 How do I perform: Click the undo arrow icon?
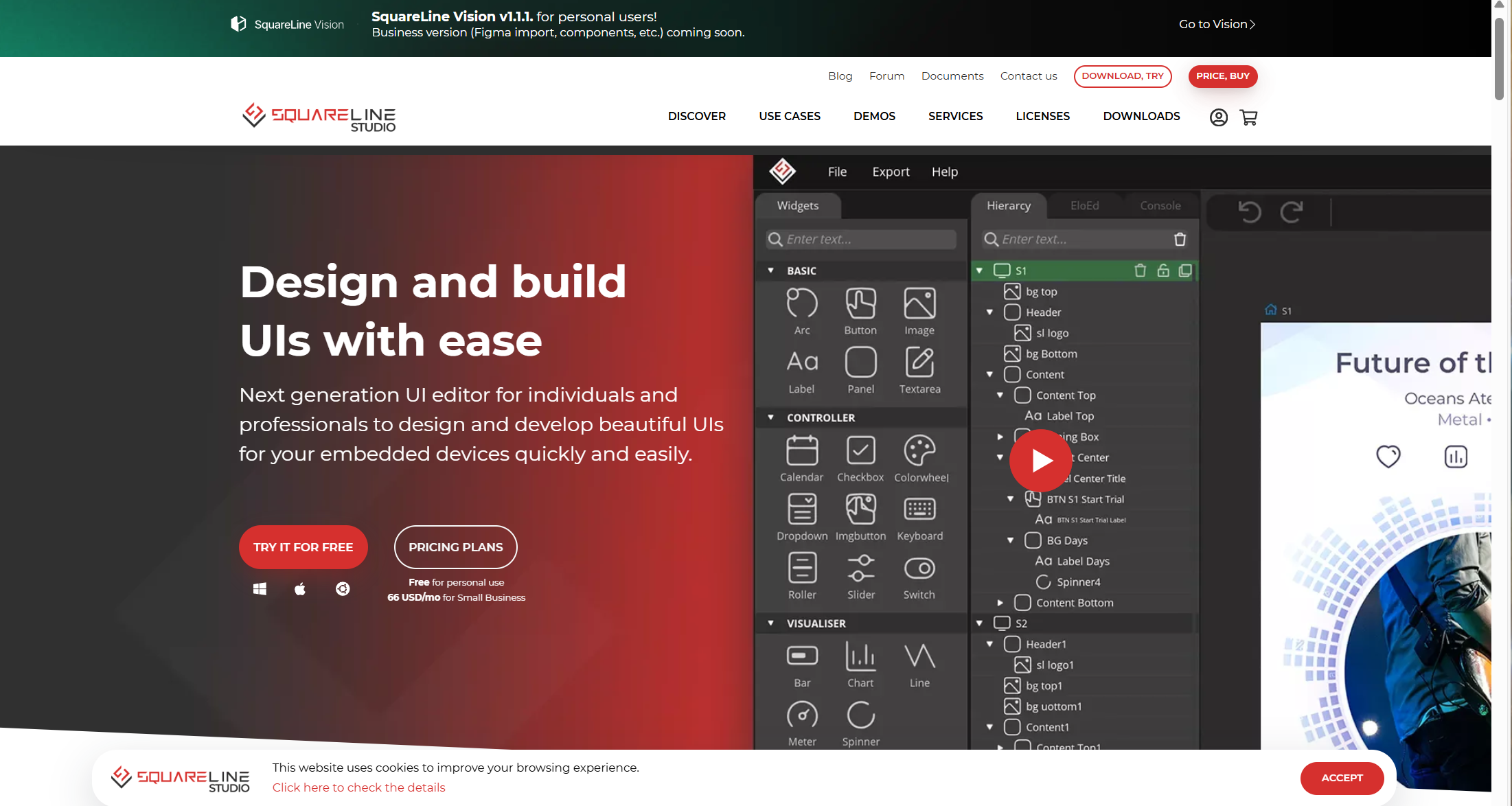[1249, 211]
